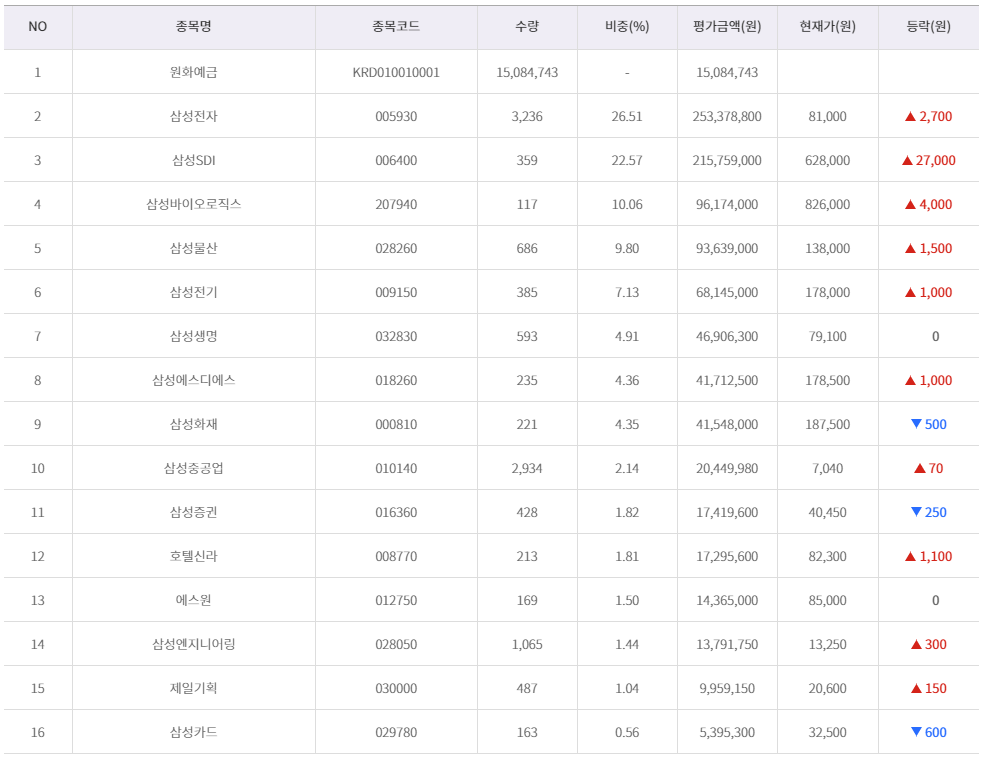Select the 삼성전자 stock name
984x763 pixels.
click(193, 116)
